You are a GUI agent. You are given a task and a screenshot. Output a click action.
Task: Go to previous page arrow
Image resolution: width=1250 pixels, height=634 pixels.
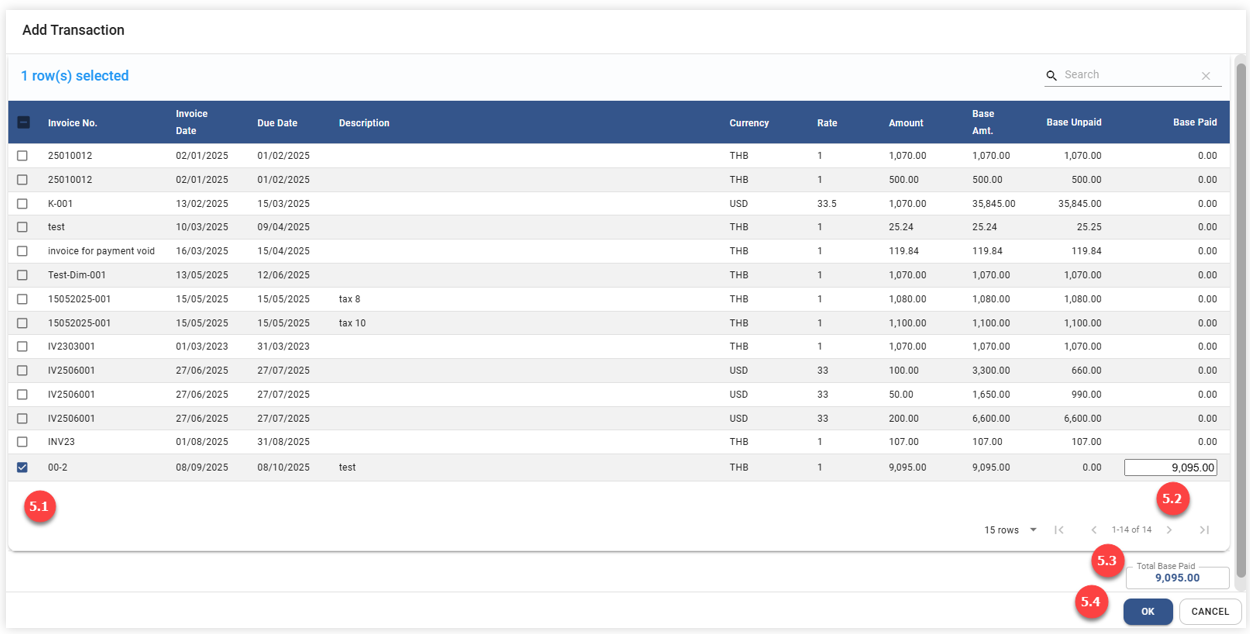[1094, 530]
